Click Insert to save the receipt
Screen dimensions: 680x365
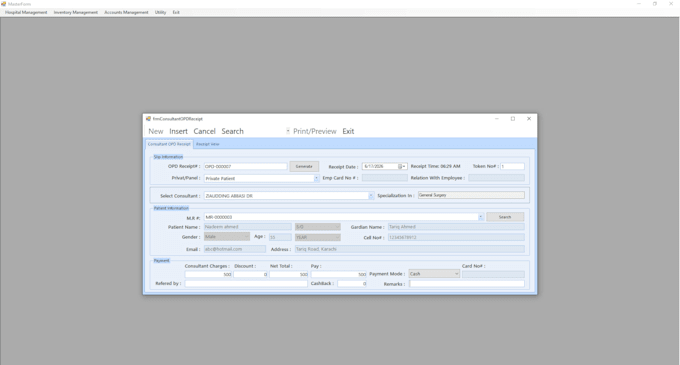178,131
